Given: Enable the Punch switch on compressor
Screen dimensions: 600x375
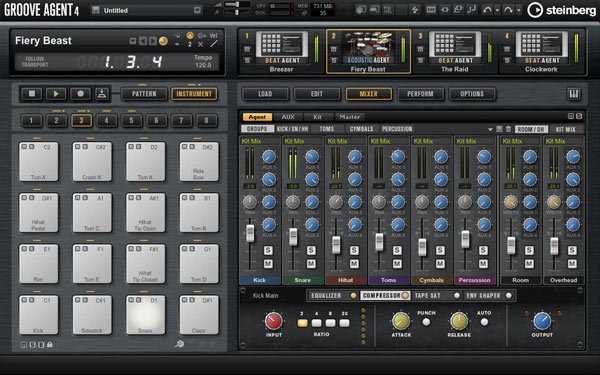Looking at the screenshot, I should [426, 322].
